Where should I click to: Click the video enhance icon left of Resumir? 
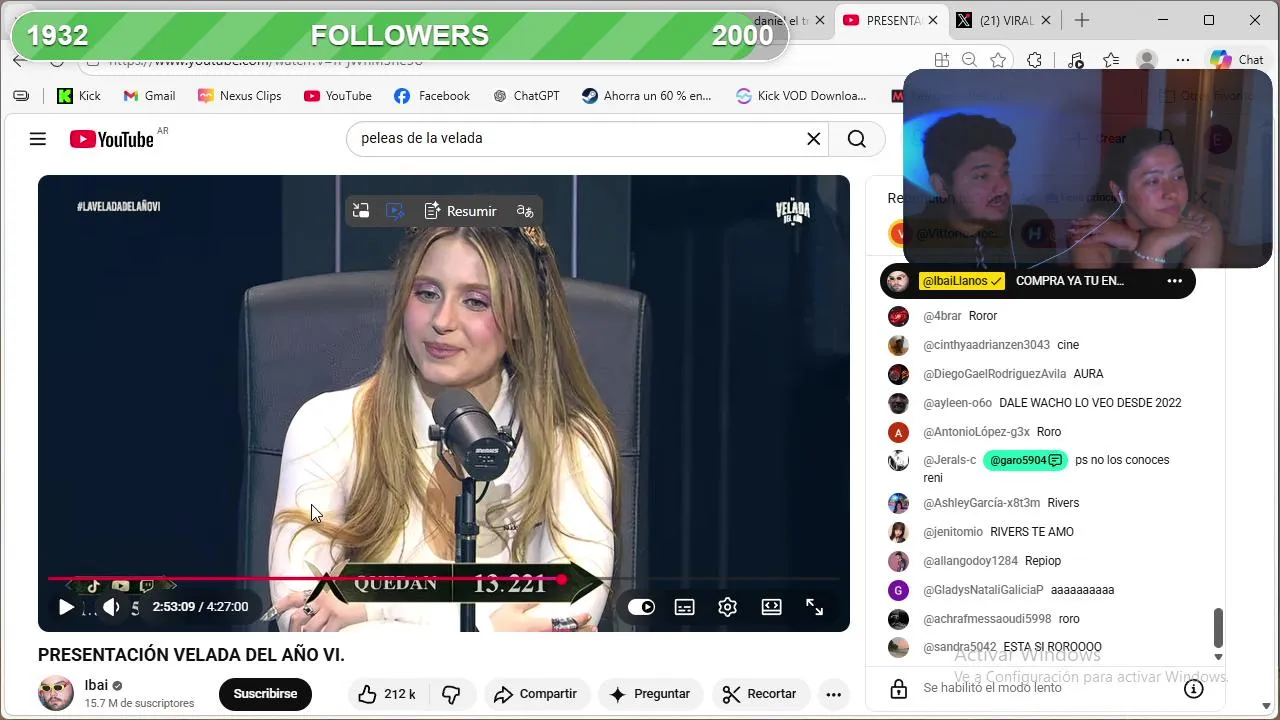[x=395, y=211]
